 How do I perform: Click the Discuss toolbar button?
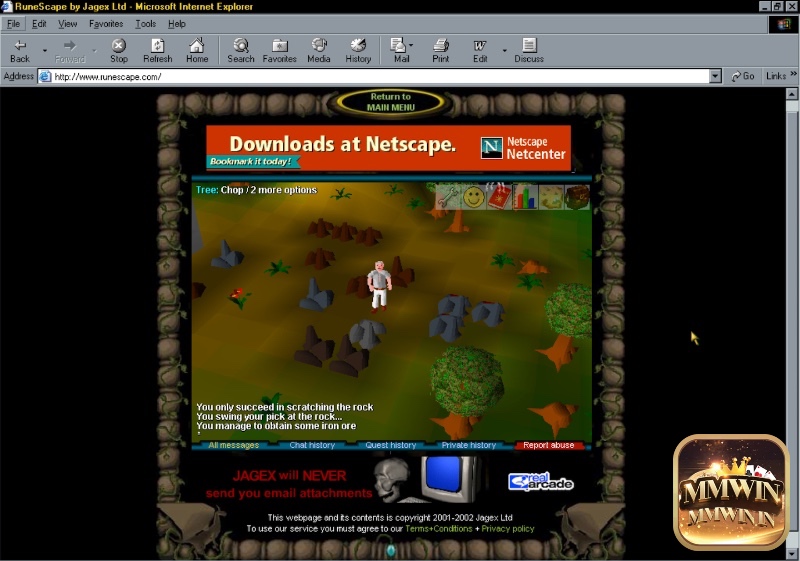tap(529, 51)
